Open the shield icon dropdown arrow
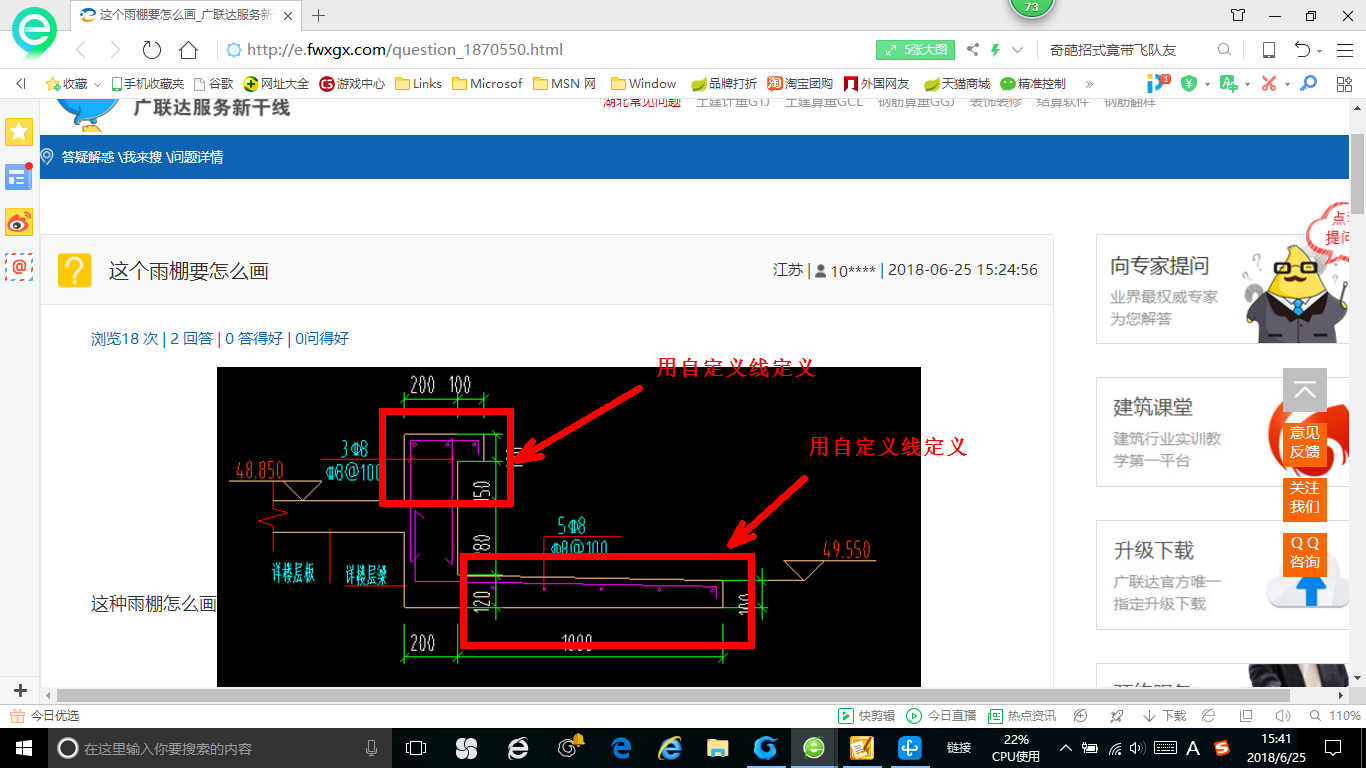The image size is (1366, 768). tap(1207, 85)
